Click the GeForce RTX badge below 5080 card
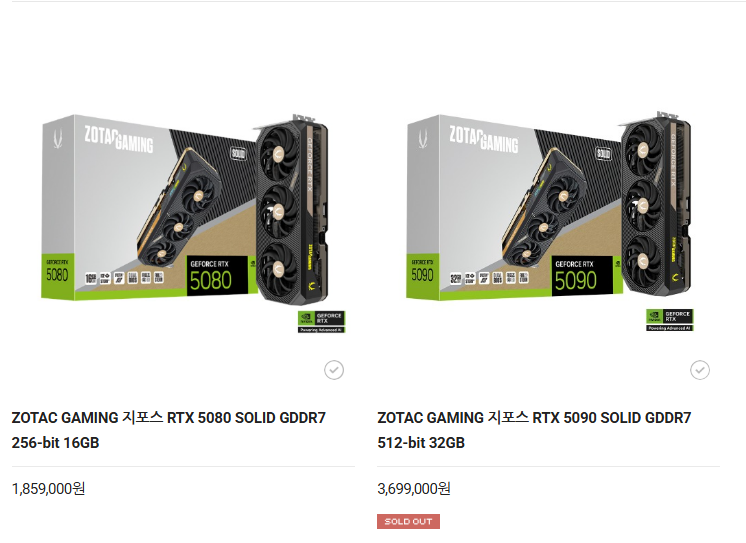Image resolution: width=746 pixels, height=543 pixels. 322,322
